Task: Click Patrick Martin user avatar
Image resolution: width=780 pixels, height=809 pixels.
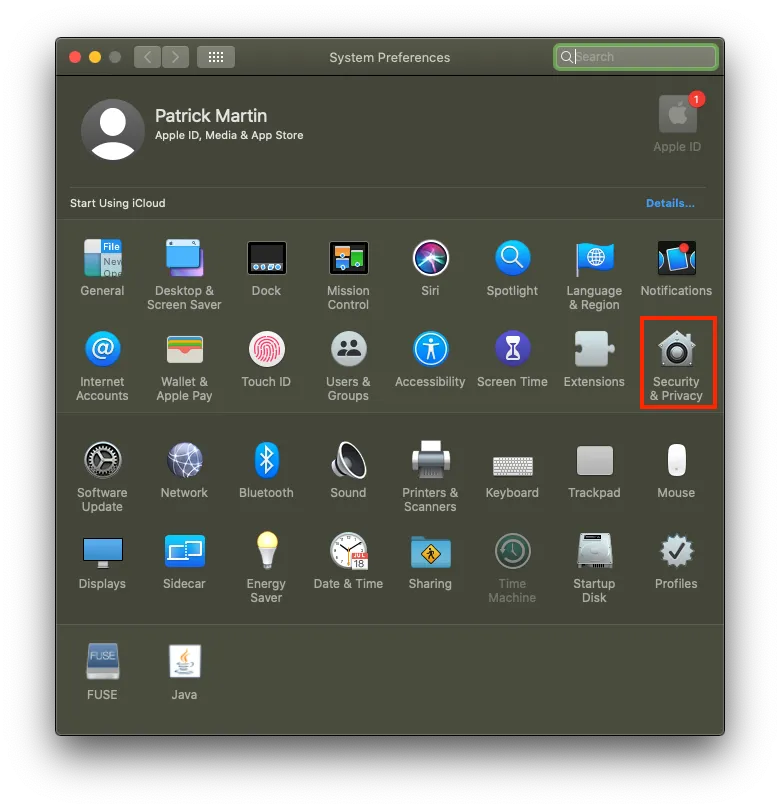Action: click(113, 130)
